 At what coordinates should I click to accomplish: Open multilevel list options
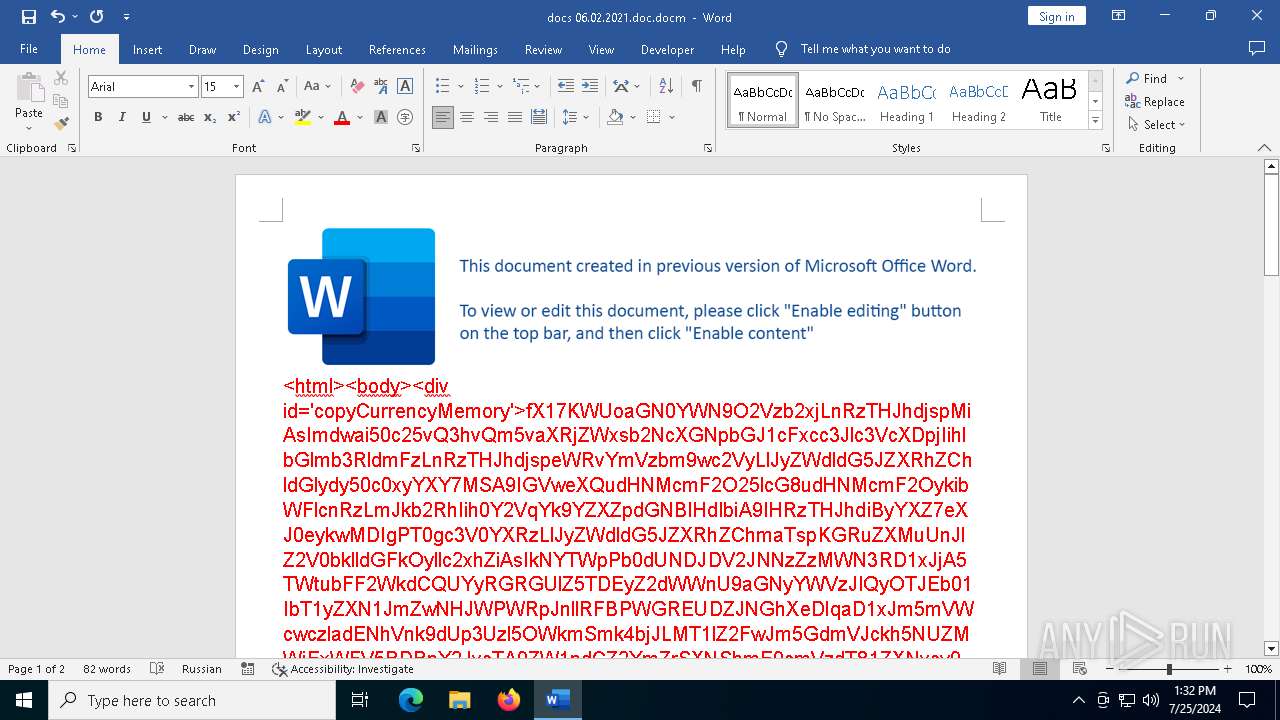(x=521, y=87)
